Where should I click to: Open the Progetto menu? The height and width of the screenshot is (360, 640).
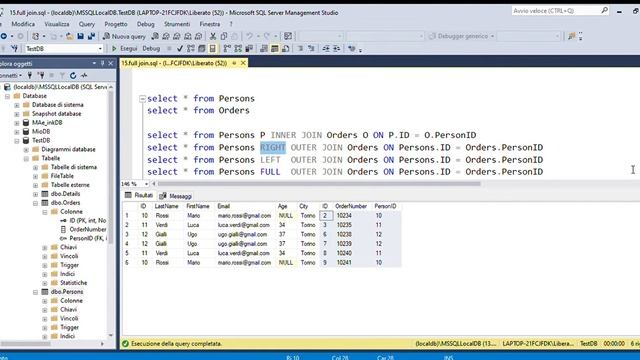[116, 24]
